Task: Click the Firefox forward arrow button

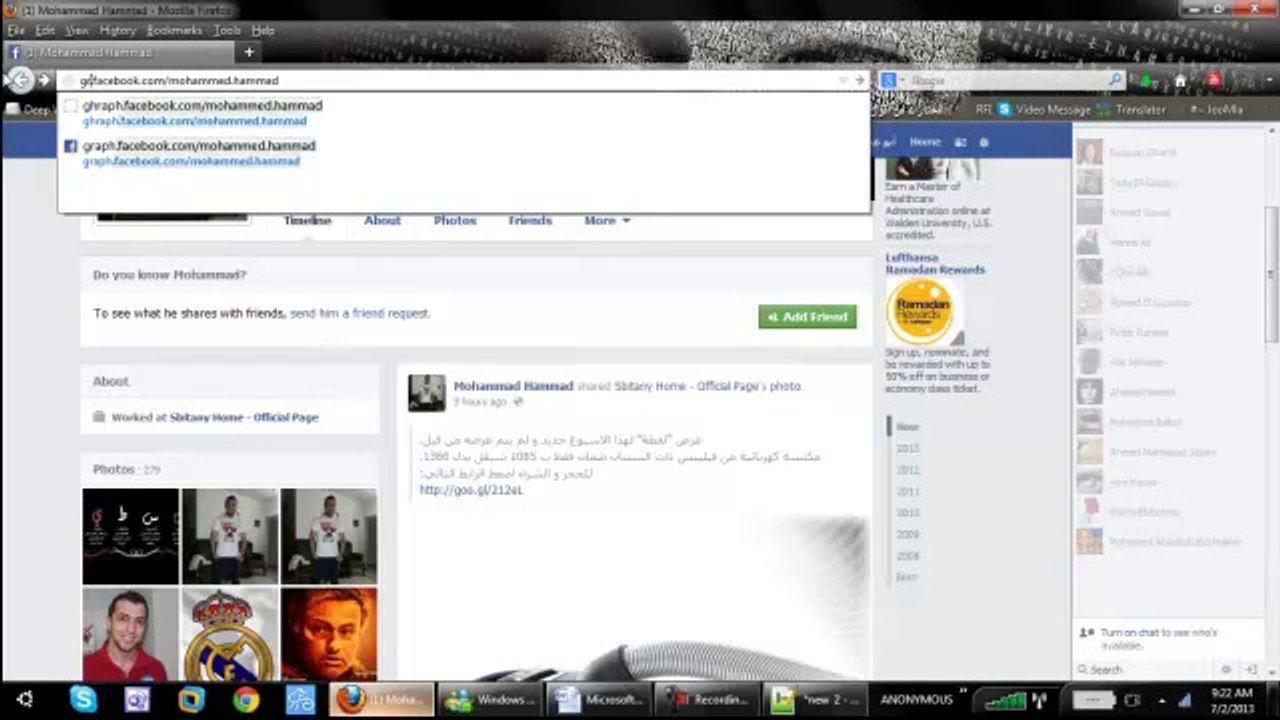Action: [x=43, y=80]
